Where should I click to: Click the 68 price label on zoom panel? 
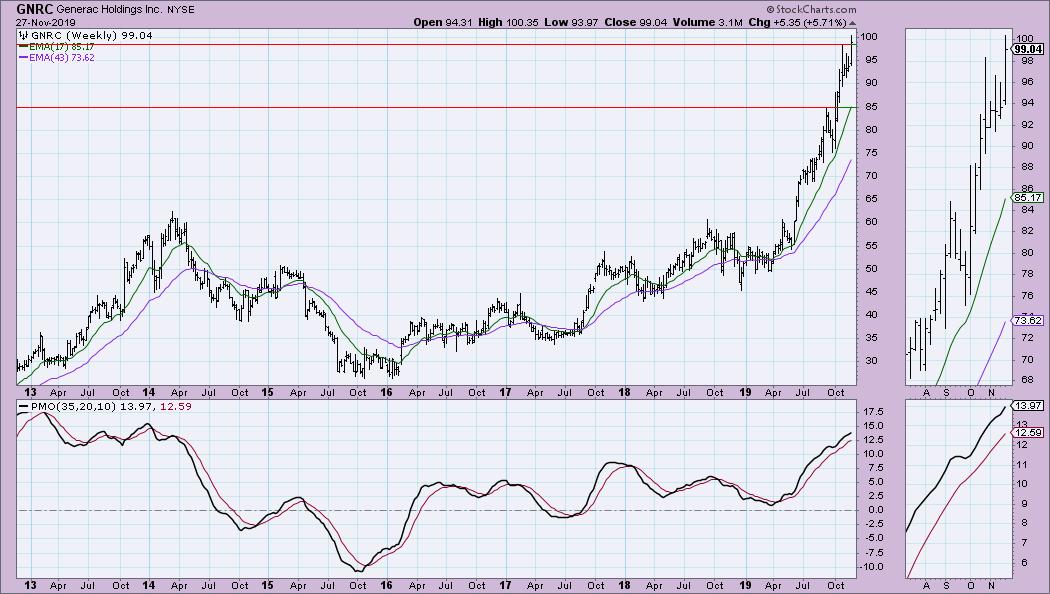[x=1025, y=380]
